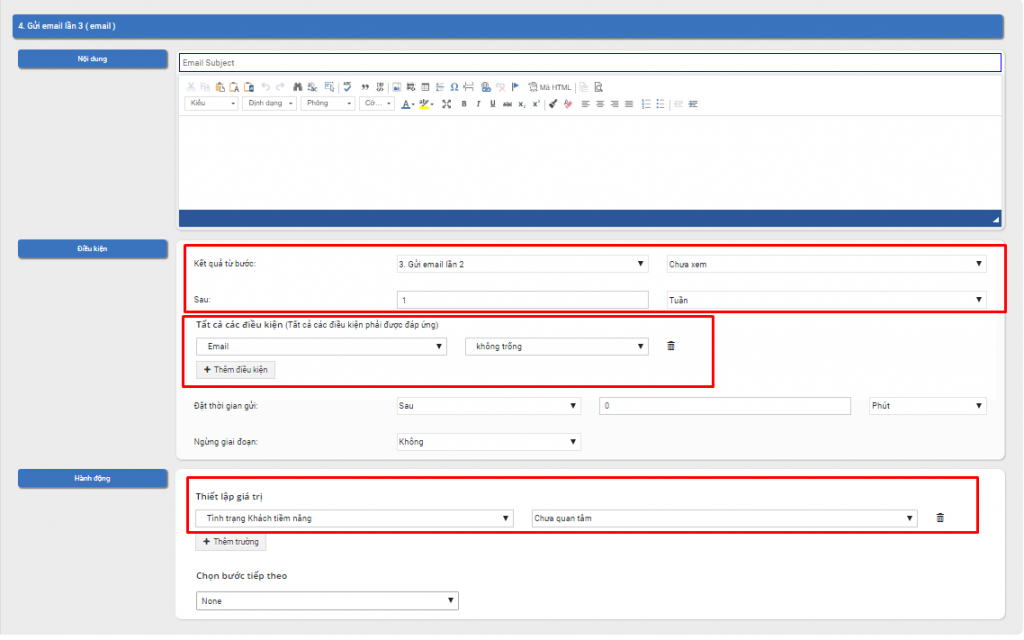Click the Undo arrow icon

265,87
